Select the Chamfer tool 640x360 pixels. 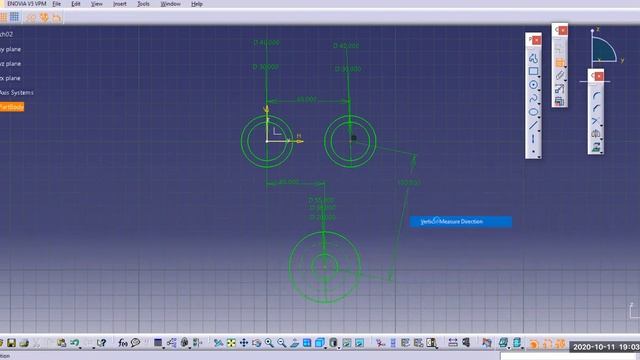point(596,108)
